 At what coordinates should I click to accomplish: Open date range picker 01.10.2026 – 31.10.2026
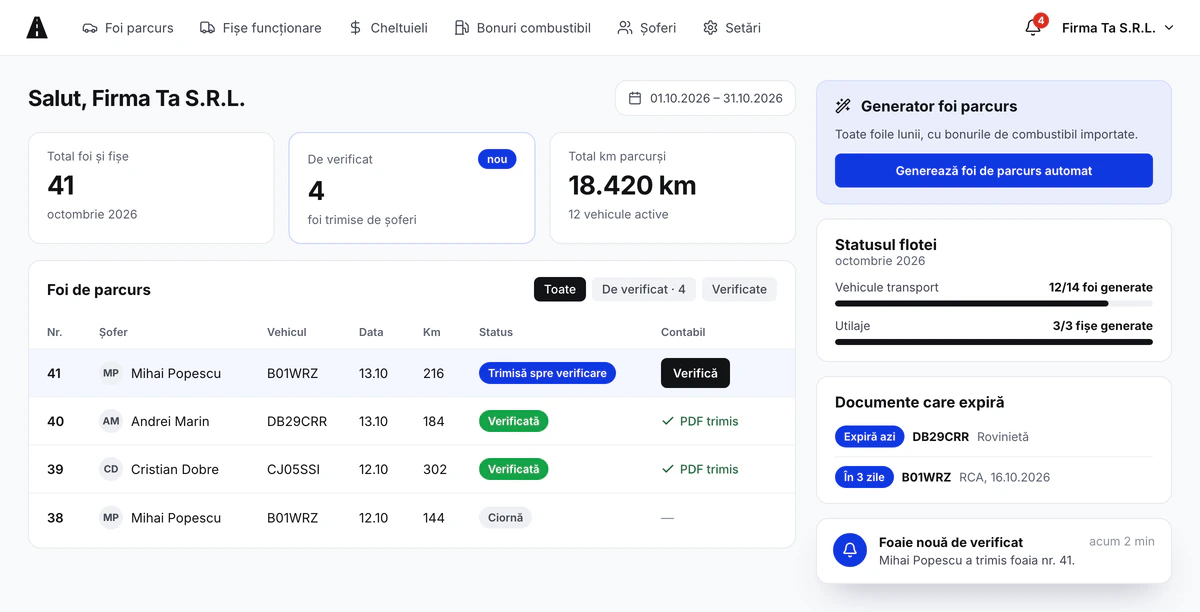click(705, 98)
